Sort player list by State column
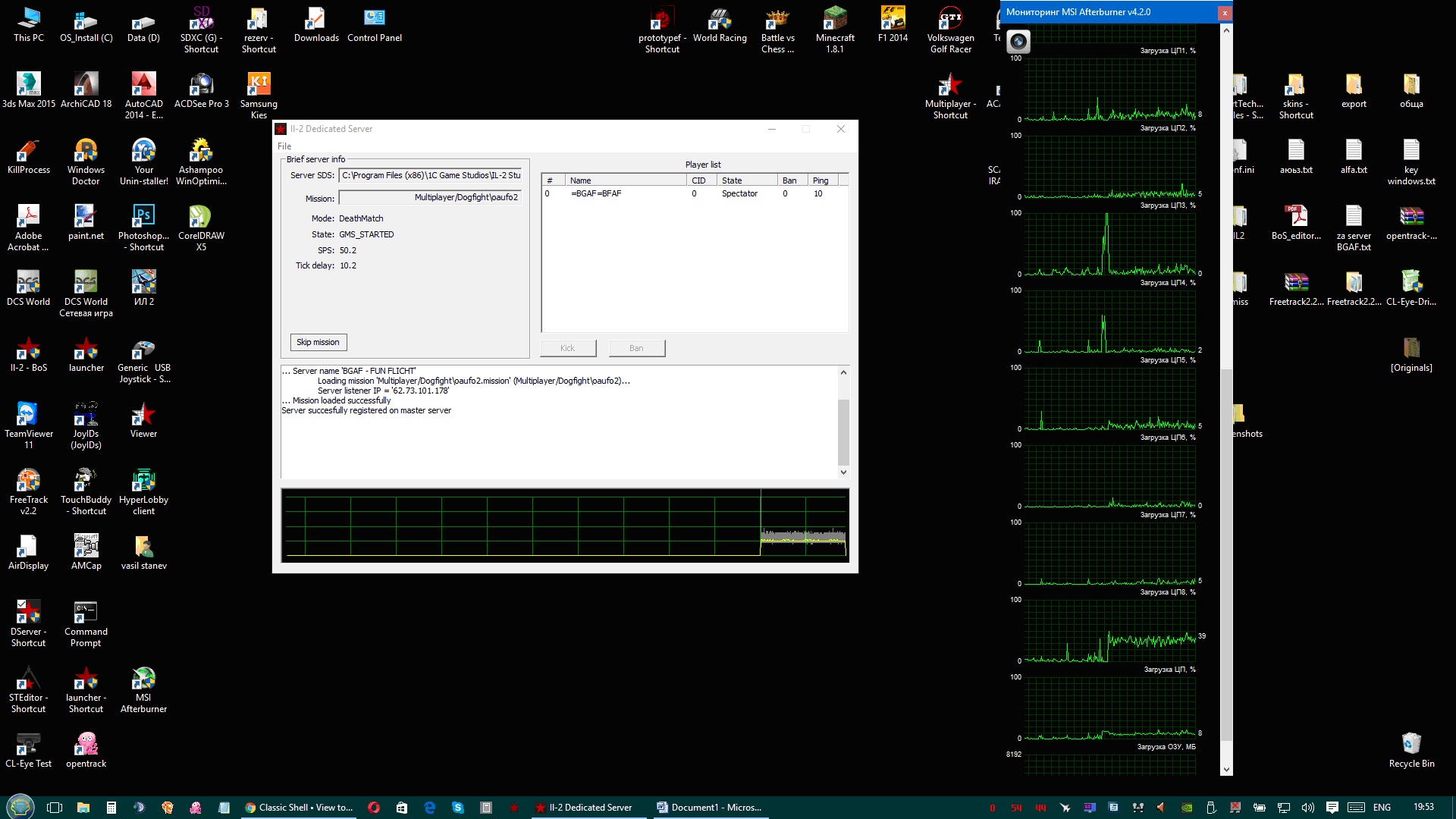 [747, 180]
